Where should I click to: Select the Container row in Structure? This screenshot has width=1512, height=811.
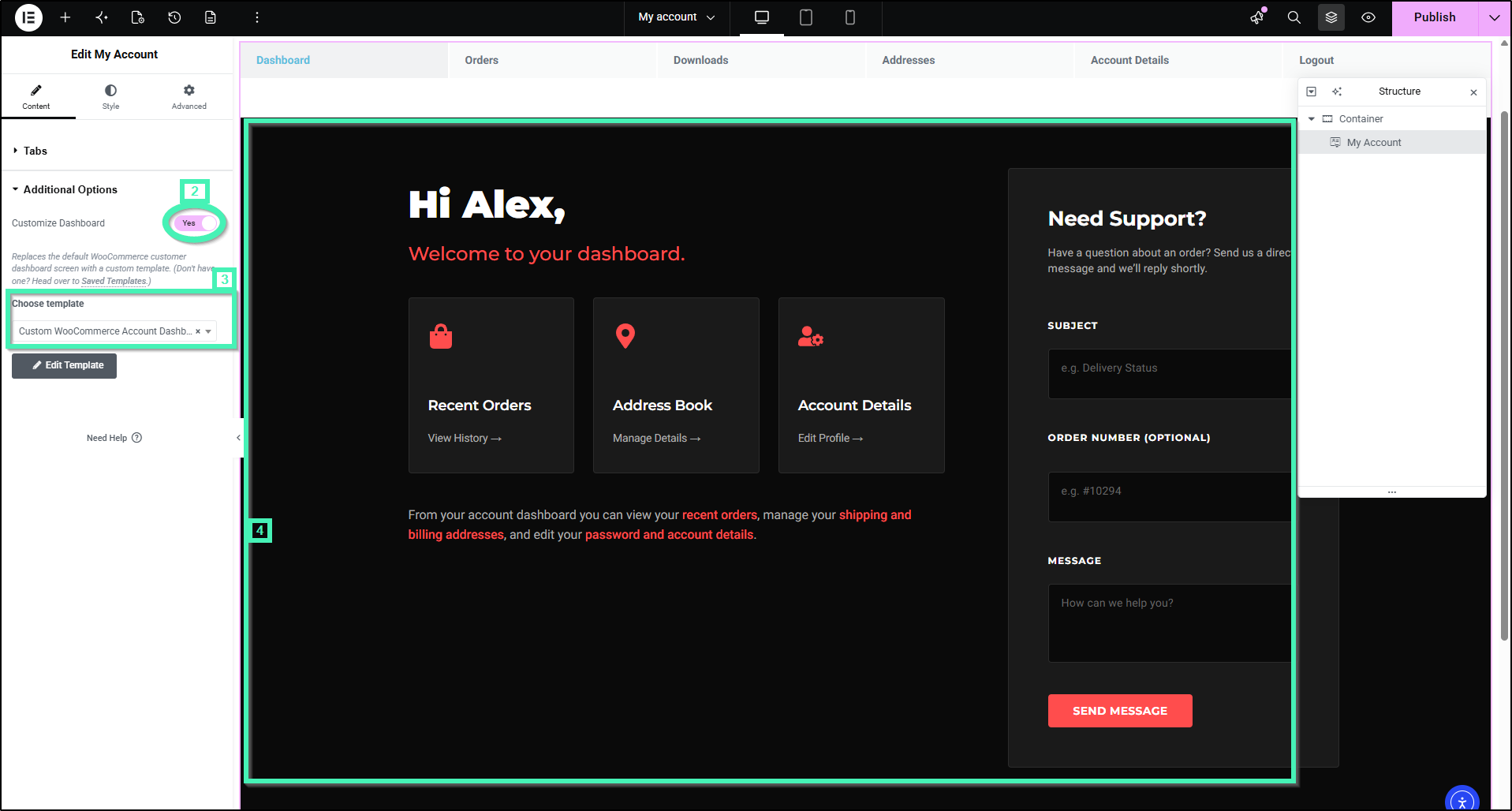tap(1392, 119)
